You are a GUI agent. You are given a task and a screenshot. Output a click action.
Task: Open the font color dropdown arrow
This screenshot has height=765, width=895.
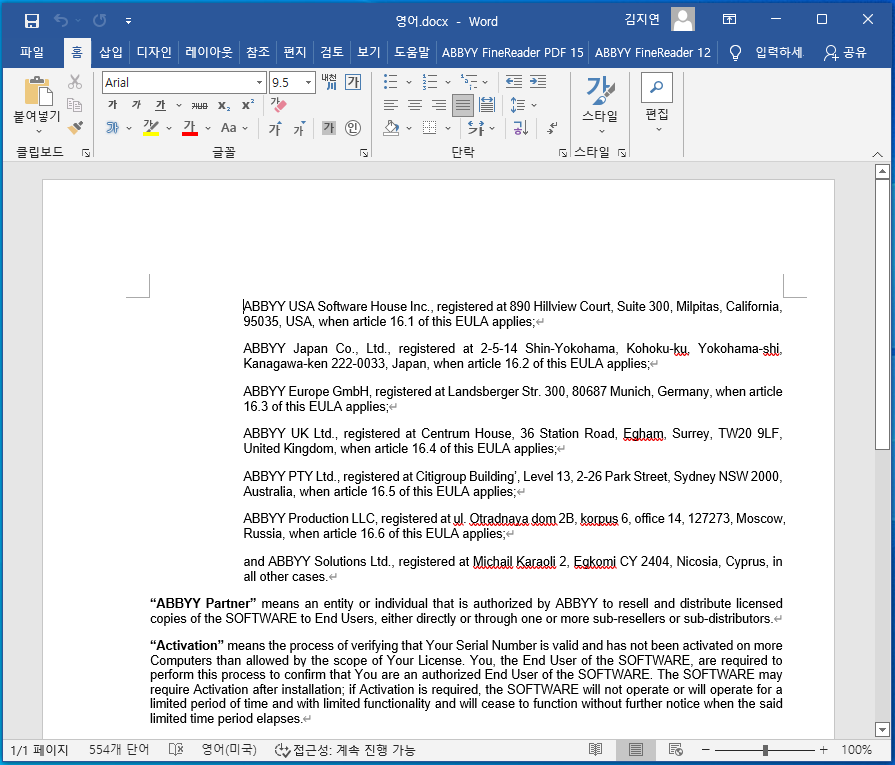coord(208,128)
